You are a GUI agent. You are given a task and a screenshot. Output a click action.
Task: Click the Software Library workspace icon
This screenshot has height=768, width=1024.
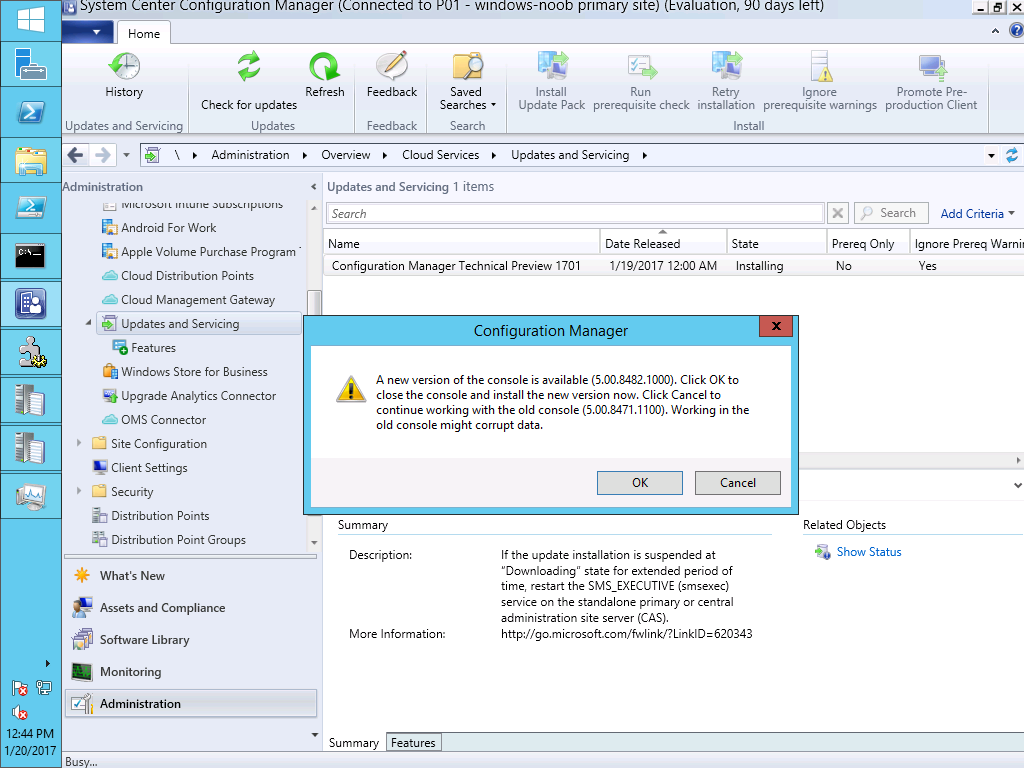[x=82, y=639]
